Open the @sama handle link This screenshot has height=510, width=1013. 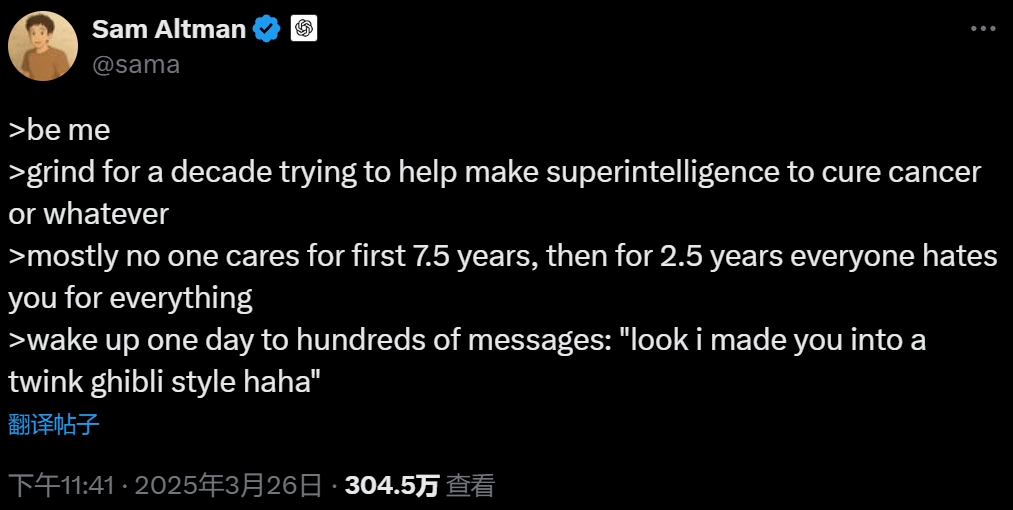tap(136, 64)
